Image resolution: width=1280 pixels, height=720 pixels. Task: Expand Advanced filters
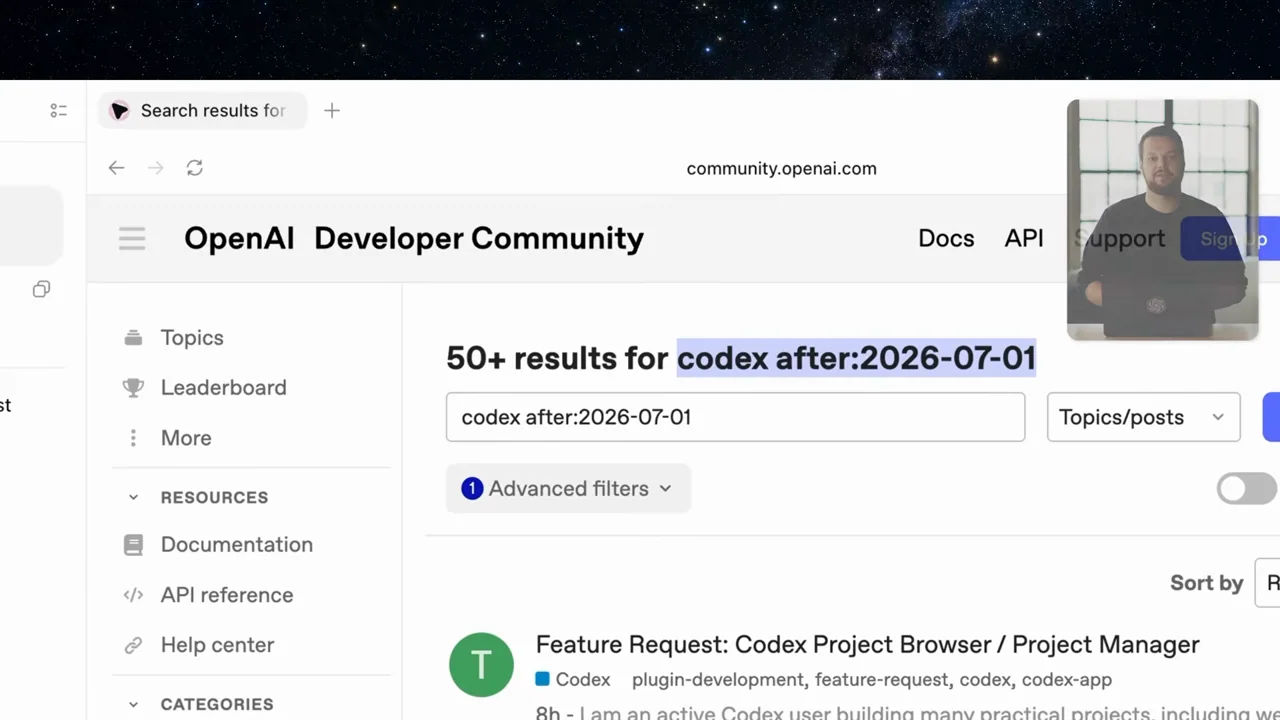568,488
